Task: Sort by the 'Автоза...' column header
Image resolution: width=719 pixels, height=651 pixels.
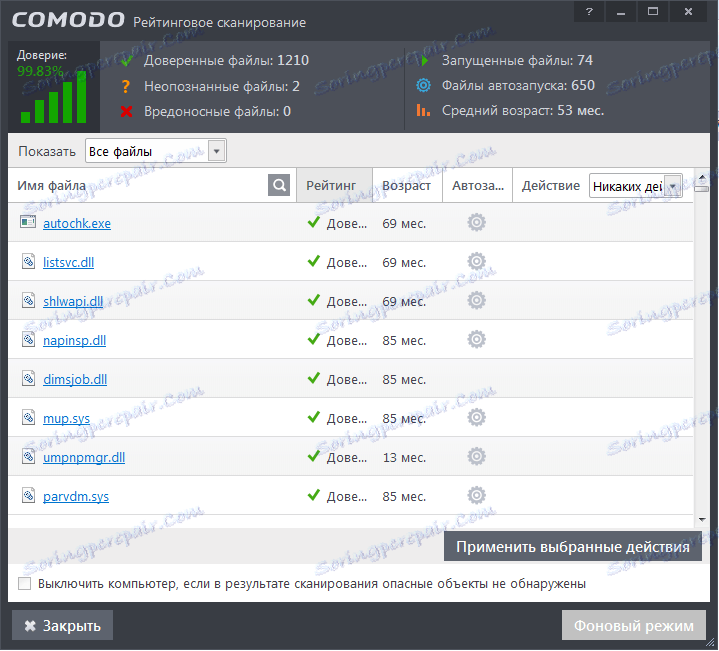Action: tap(477, 185)
